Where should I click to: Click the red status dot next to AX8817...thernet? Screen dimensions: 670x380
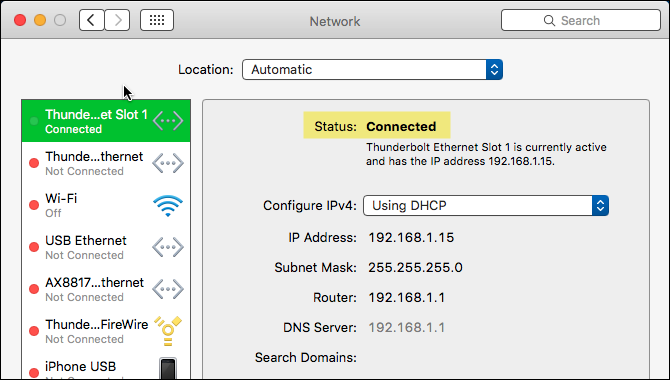(x=34, y=289)
